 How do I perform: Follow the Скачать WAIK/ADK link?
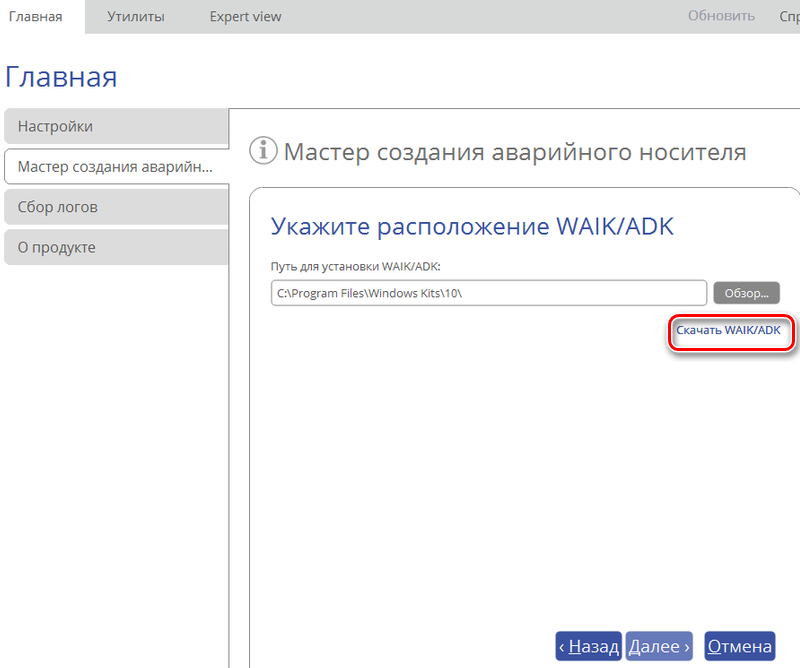(728, 329)
